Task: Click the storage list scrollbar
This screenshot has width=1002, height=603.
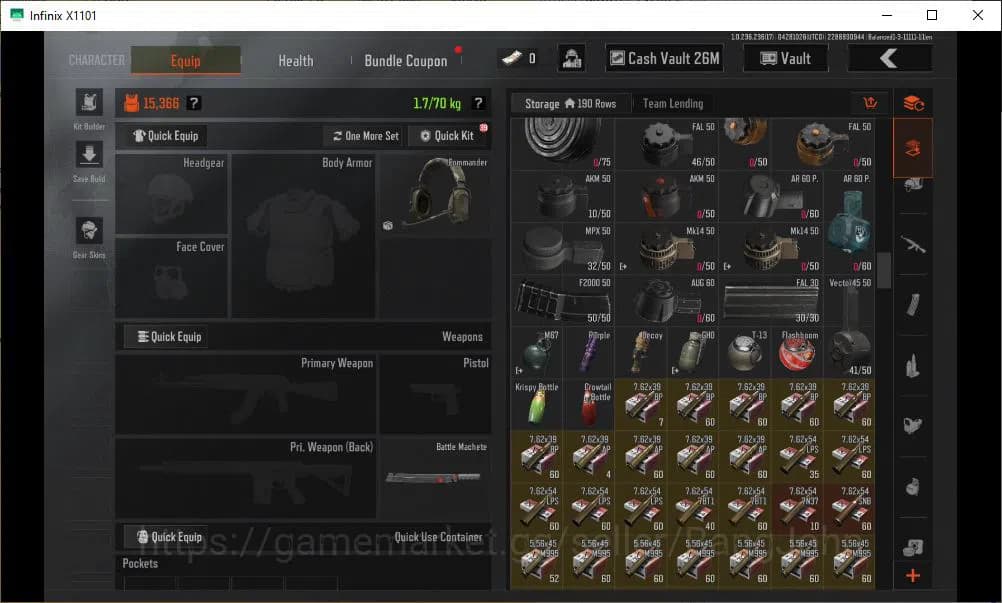Action: [884, 268]
